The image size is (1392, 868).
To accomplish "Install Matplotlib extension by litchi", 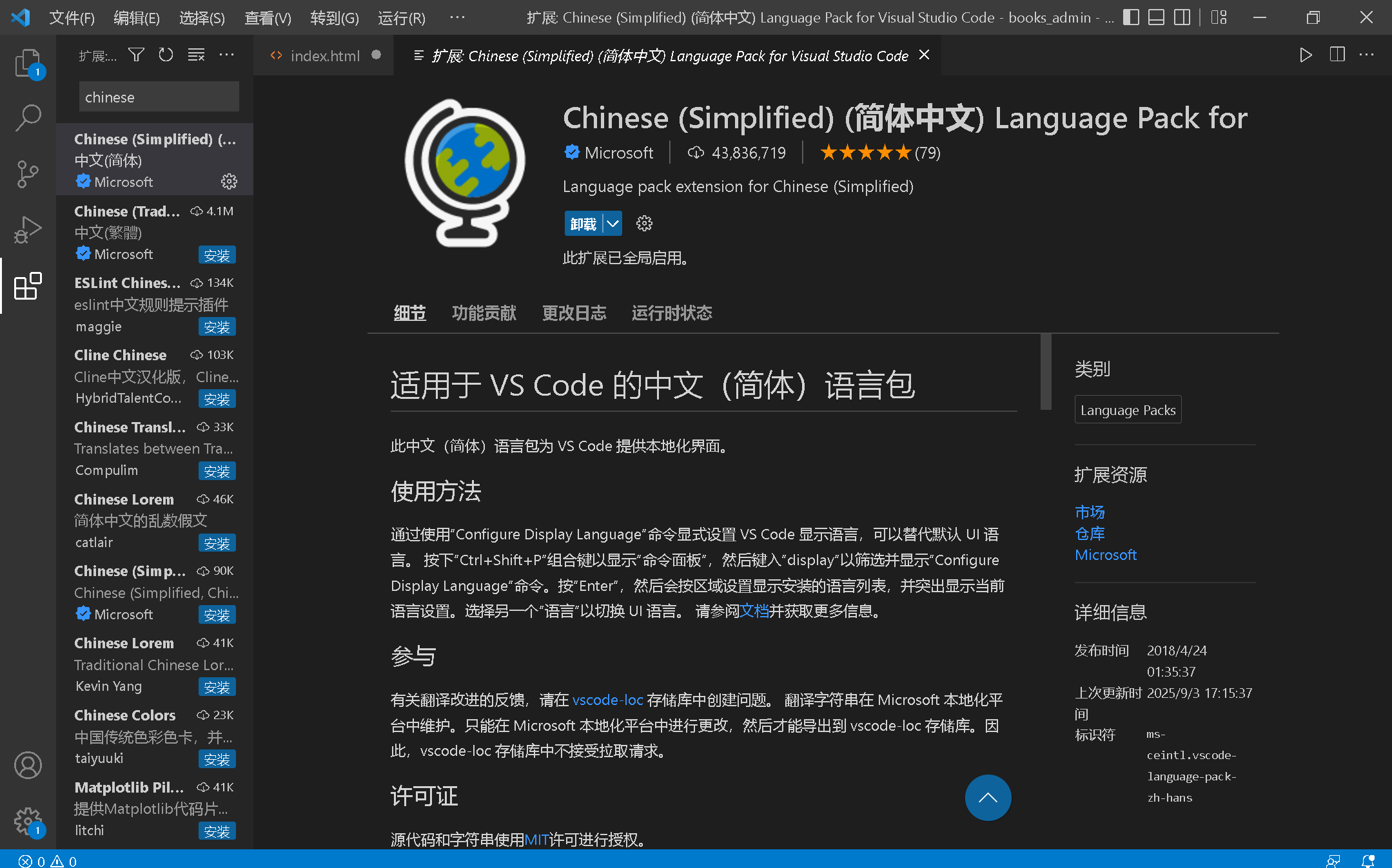I will pyautogui.click(x=217, y=832).
